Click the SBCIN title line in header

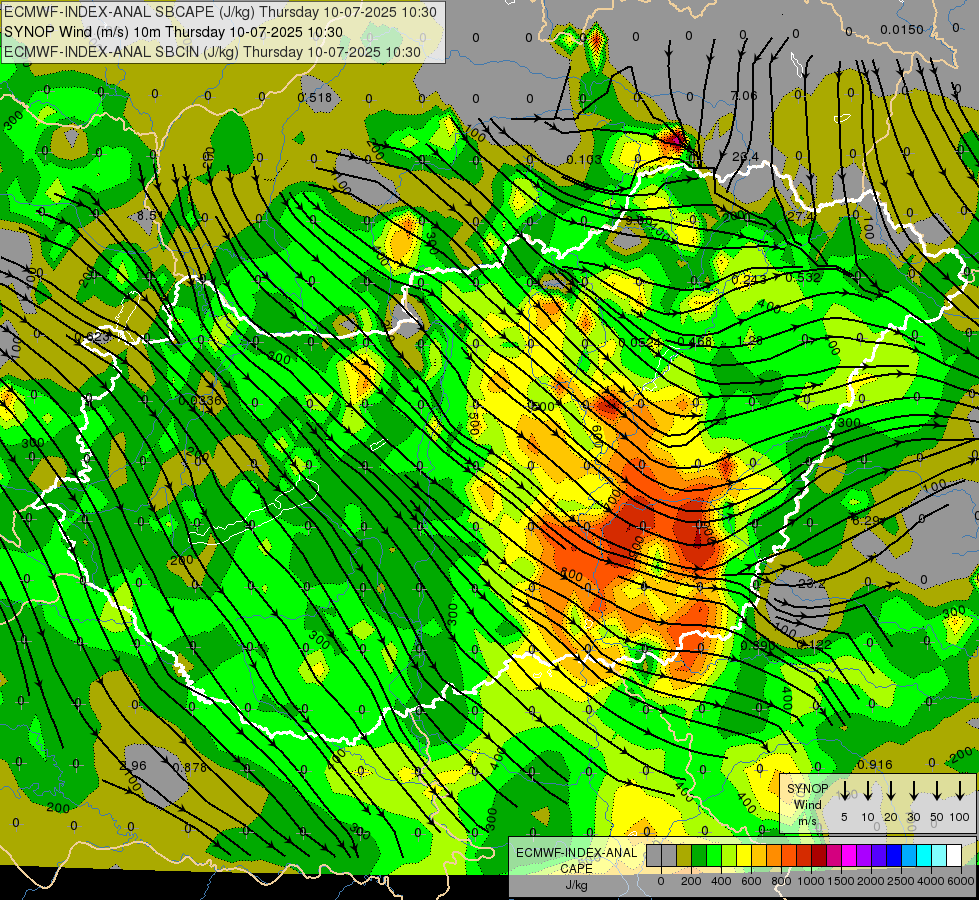click(x=212, y=52)
